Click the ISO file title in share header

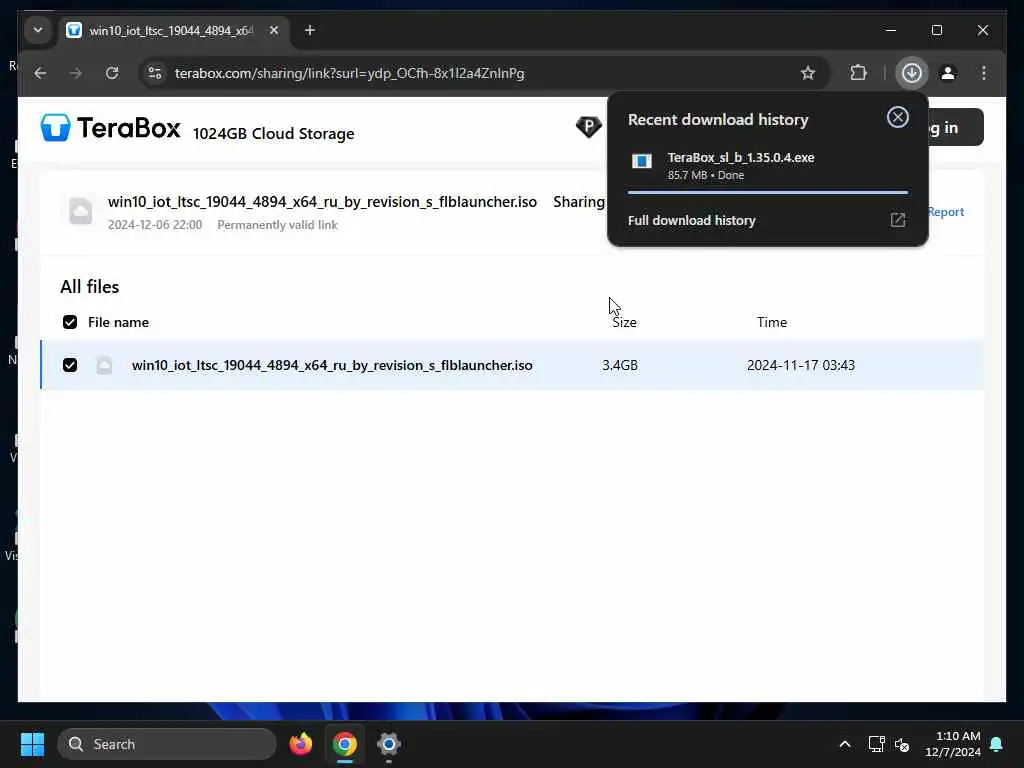click(x=322, y=202)
